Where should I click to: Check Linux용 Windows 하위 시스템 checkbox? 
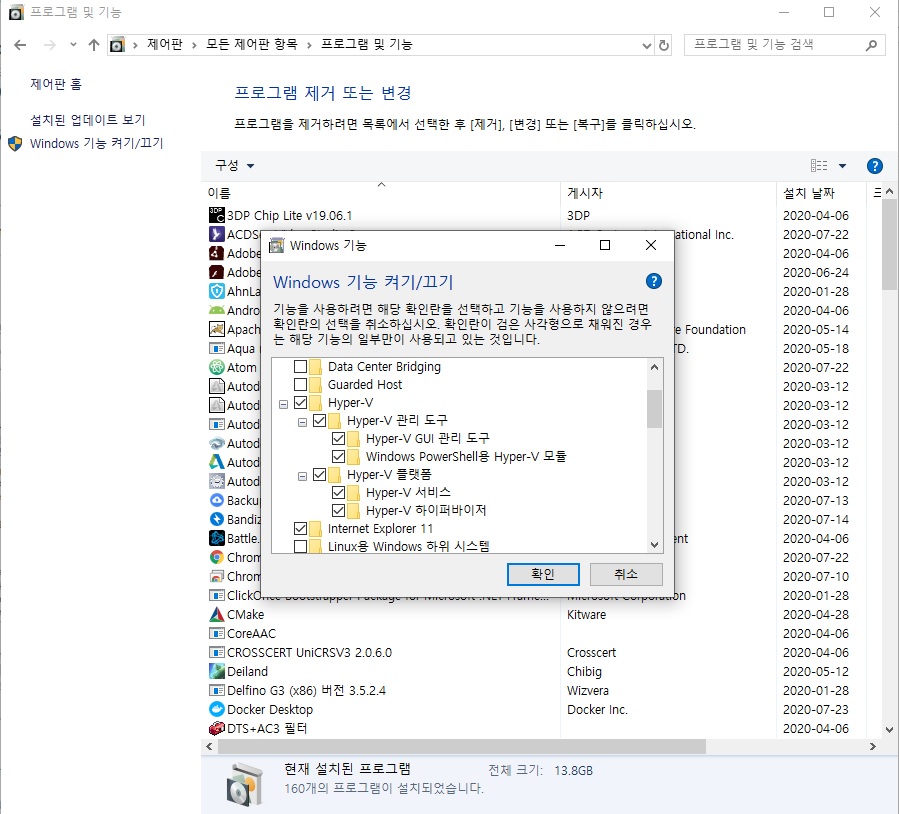300,546
